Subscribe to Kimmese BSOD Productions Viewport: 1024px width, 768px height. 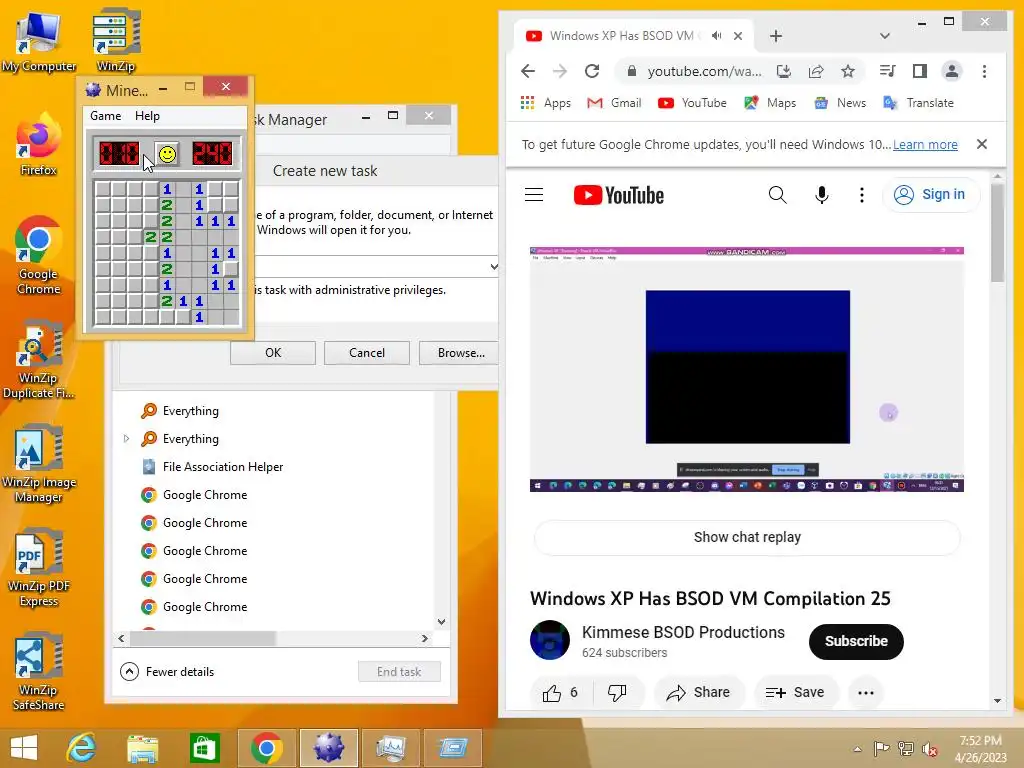pyautogui.click(x=856, y=641)
